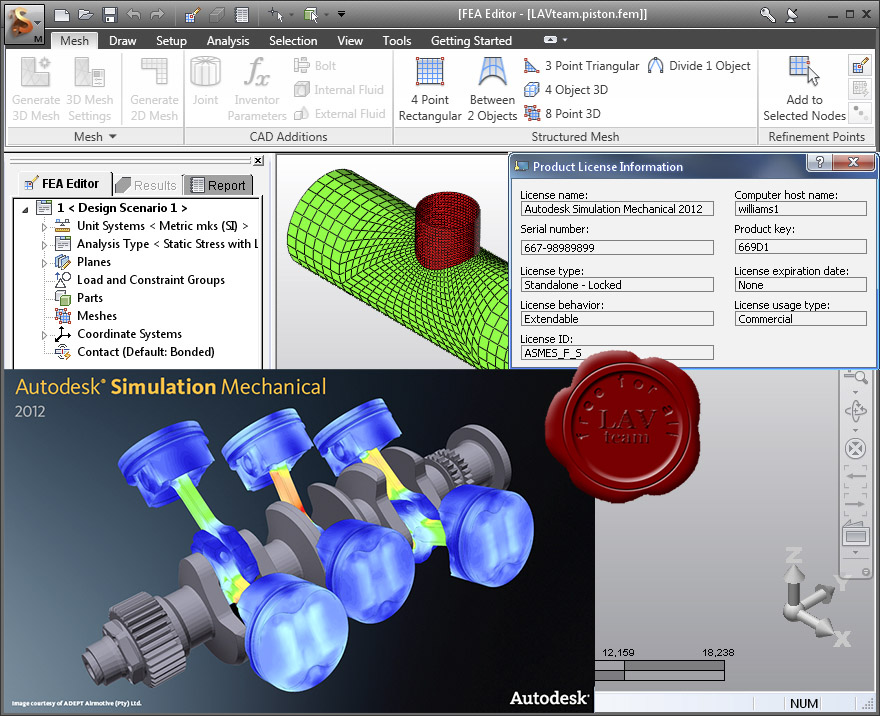
Task: Click help button in License Information dialog
Action: coord(820,162)
